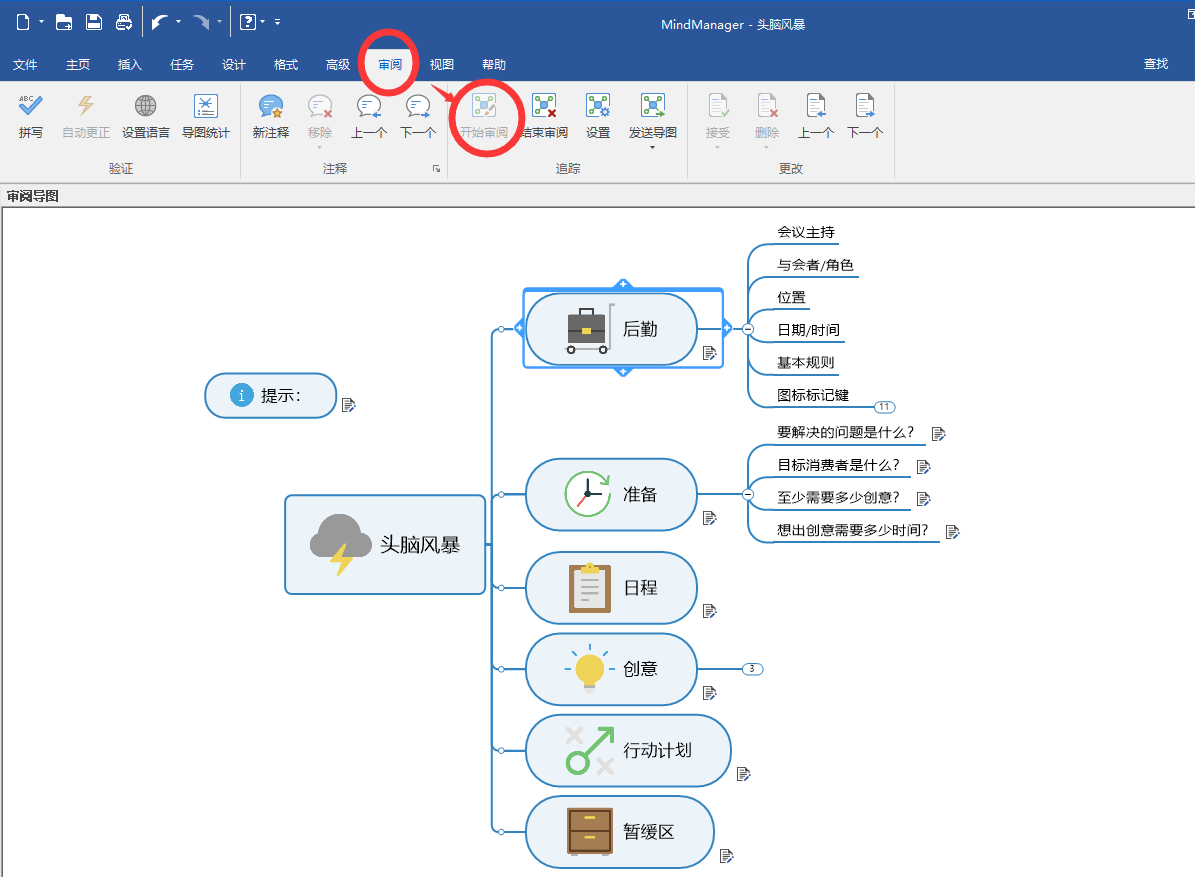Select the central topic 头脑风暴
1195x877 pixels.
click(x=385, y=545)
